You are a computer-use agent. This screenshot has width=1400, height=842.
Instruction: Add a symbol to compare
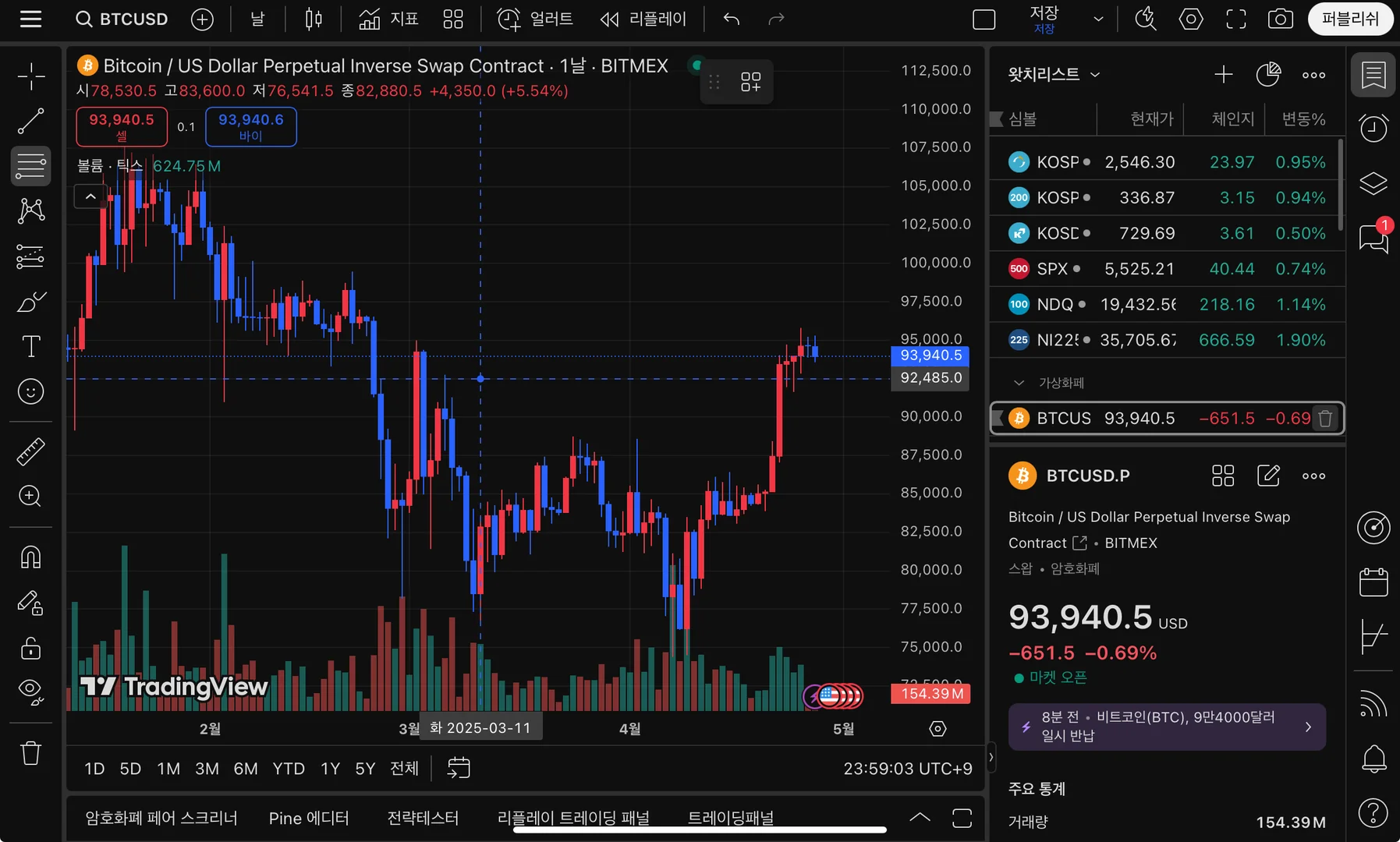coord(202,19)
